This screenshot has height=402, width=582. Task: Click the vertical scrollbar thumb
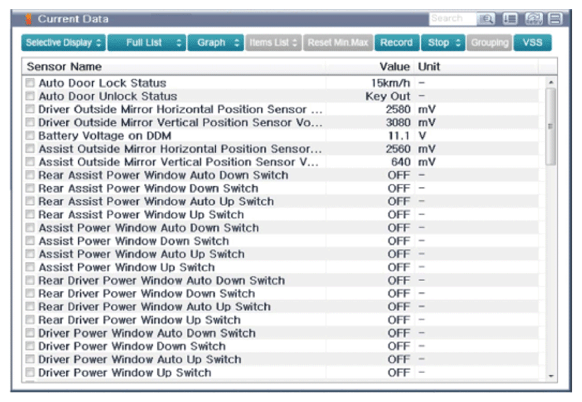pos(551,127)
